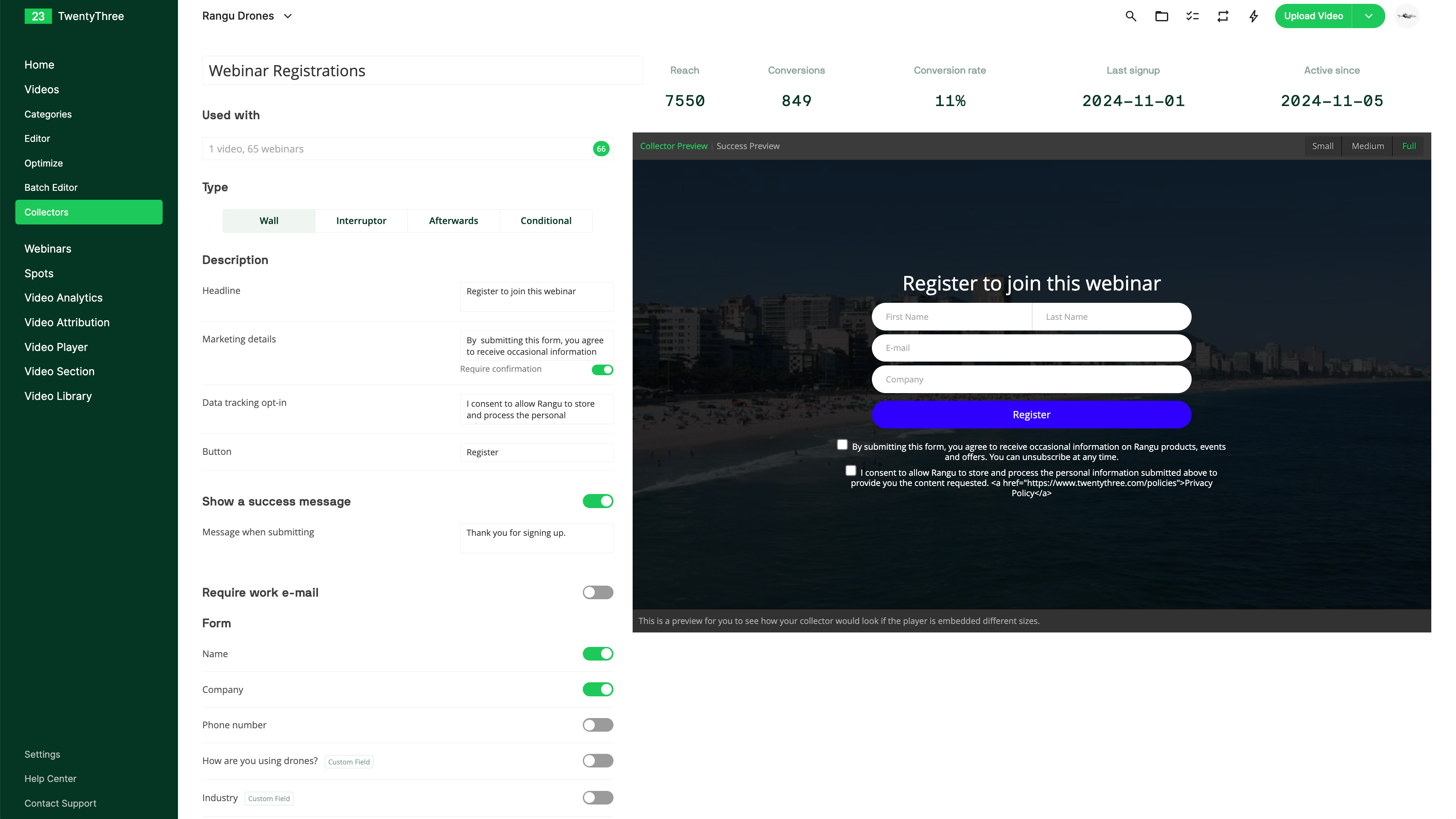Click the green 66 count badge
Viewport: 1456px width, 819px height.
(601, 149)
